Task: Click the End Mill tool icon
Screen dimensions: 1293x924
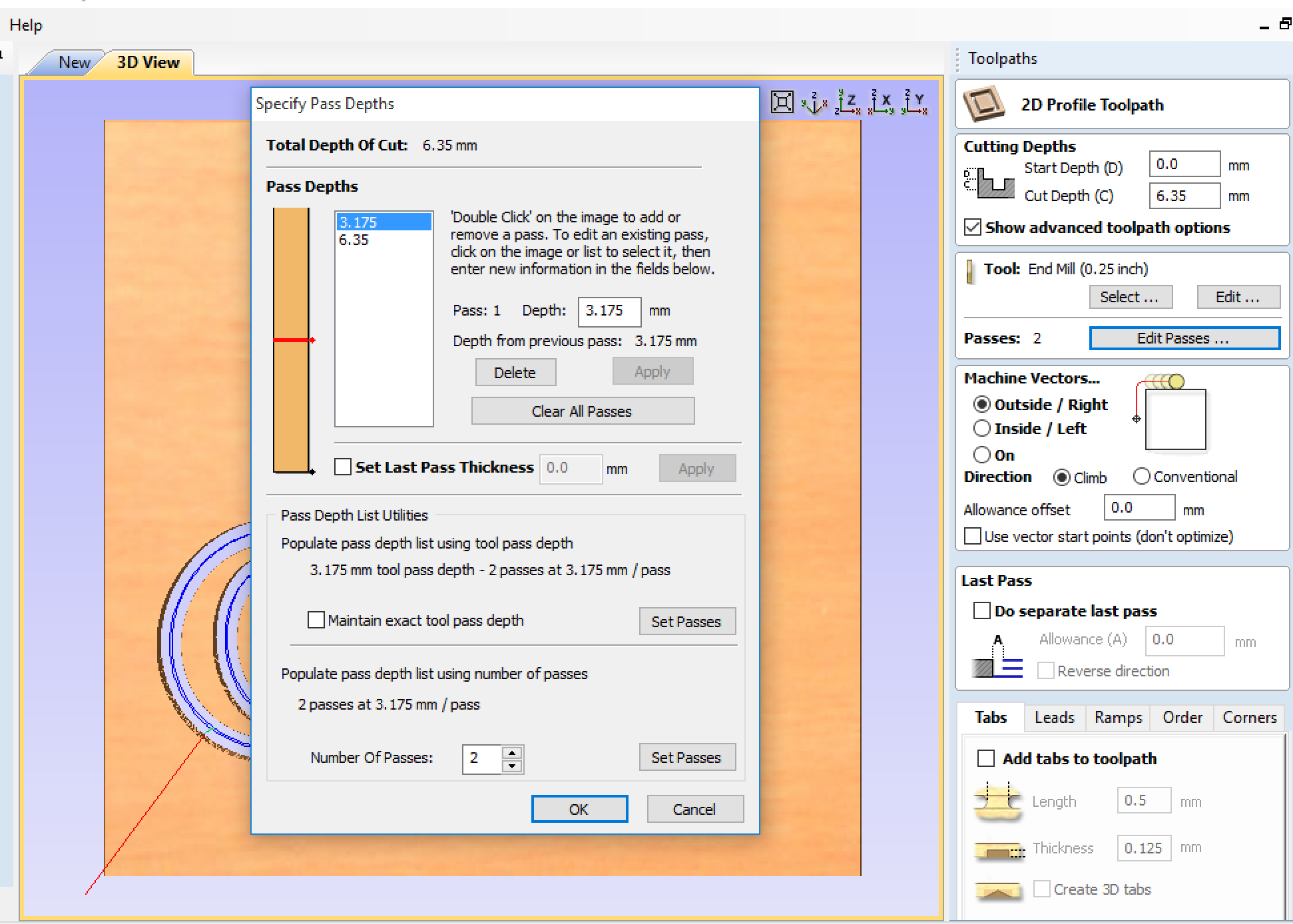Action: click(x=970, y=271)
